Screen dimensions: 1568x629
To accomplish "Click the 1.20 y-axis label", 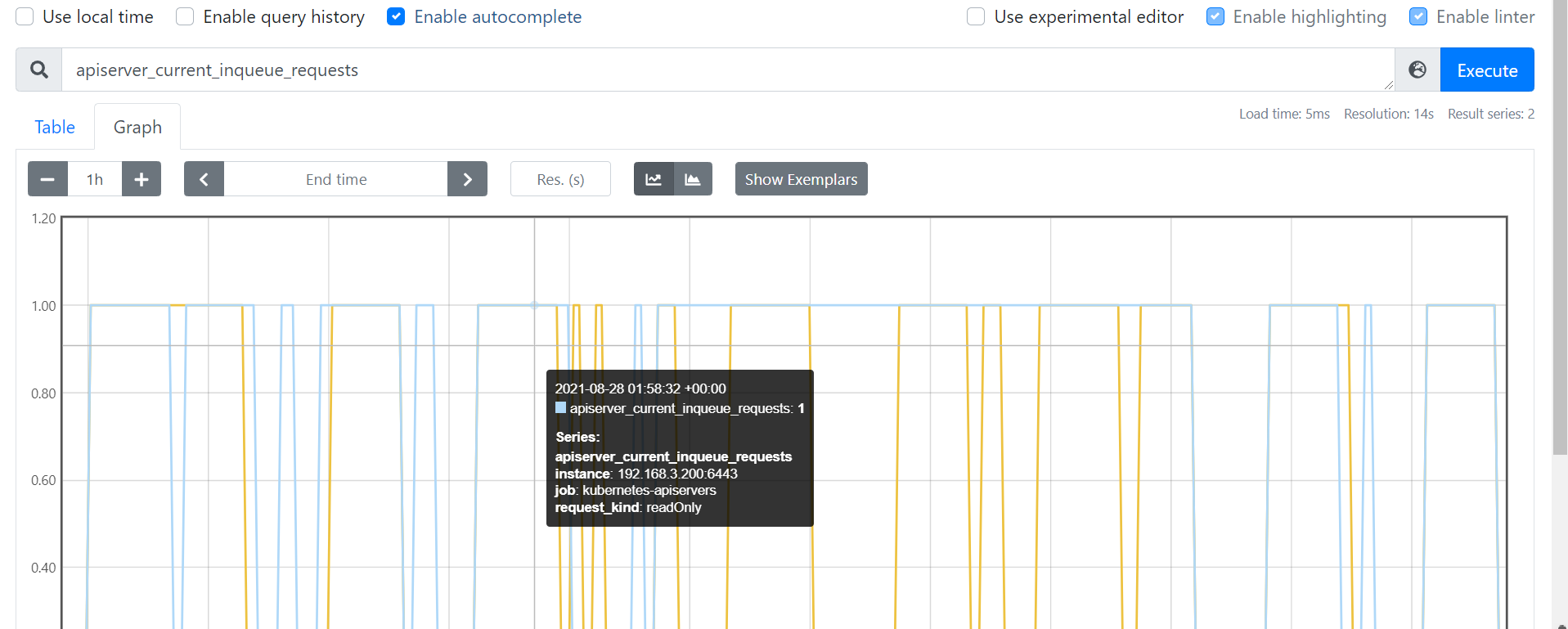I will (43, 218).
